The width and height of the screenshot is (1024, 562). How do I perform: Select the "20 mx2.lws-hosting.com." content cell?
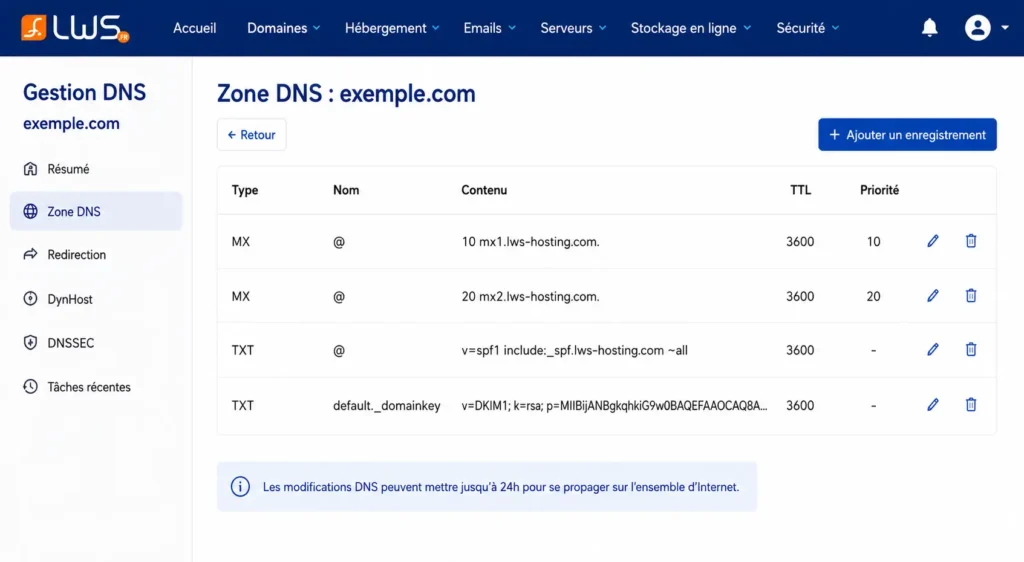point(530,296)
